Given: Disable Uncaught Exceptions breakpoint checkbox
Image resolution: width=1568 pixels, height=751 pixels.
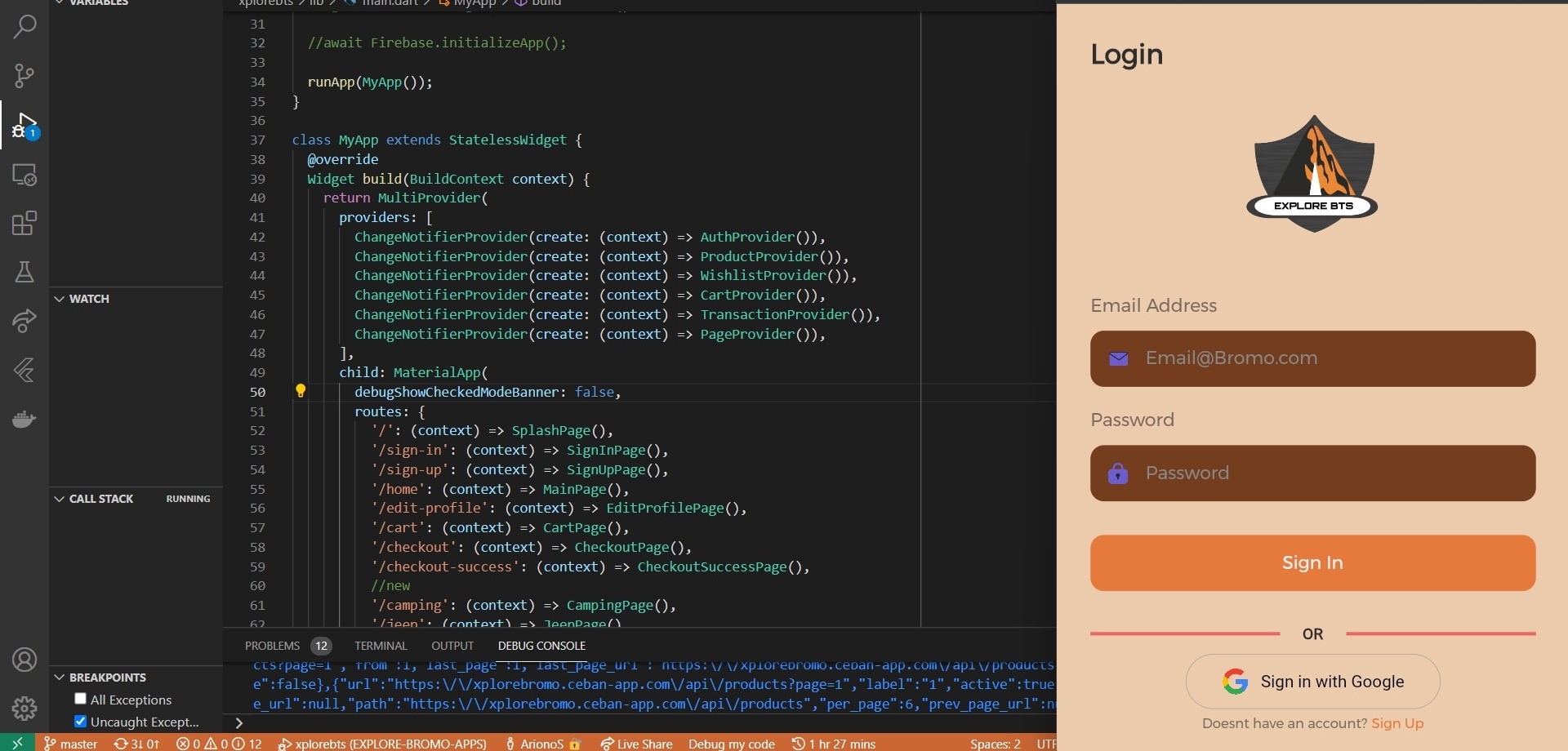Looking at the screenshot, I should 80,721.
